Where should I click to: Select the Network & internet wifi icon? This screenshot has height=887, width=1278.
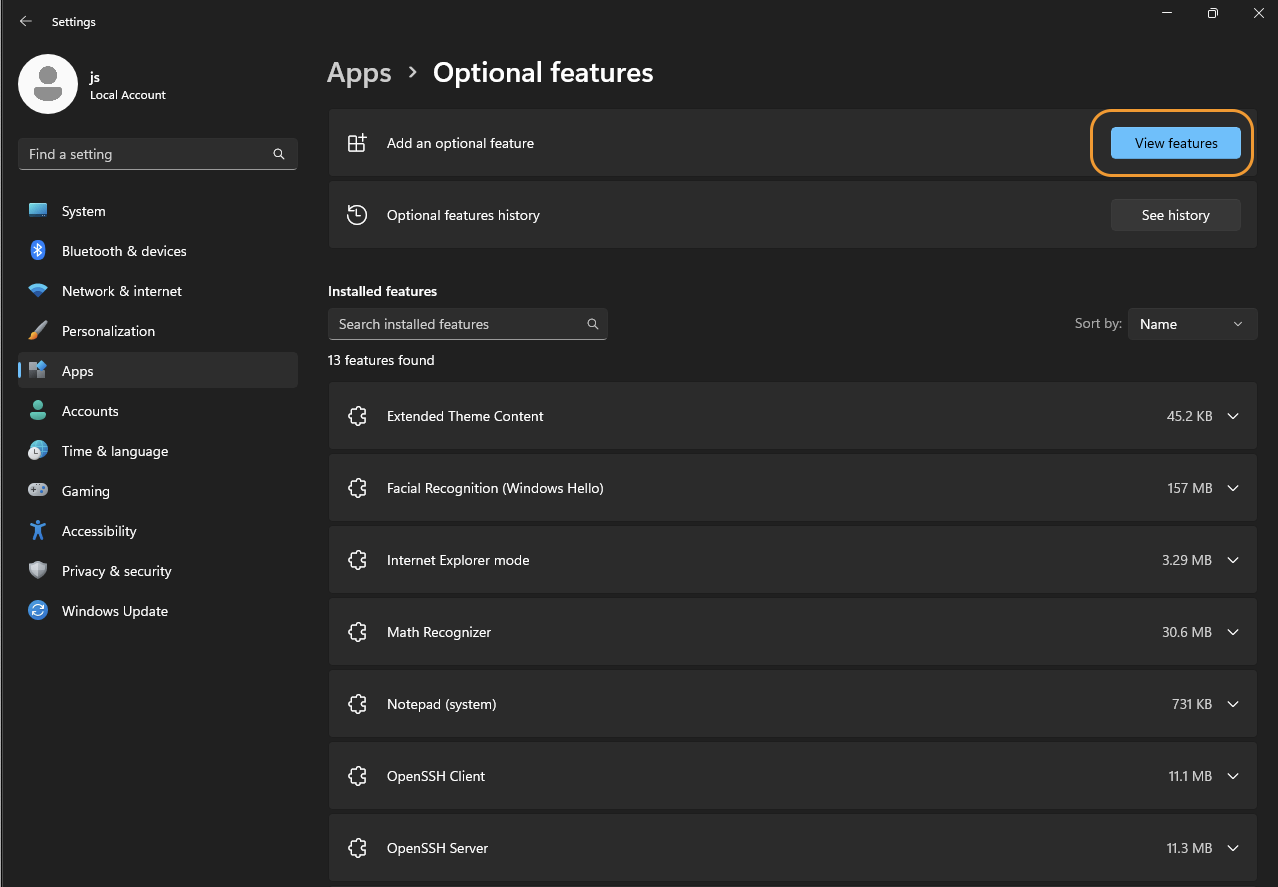click(x=38, y=291)
